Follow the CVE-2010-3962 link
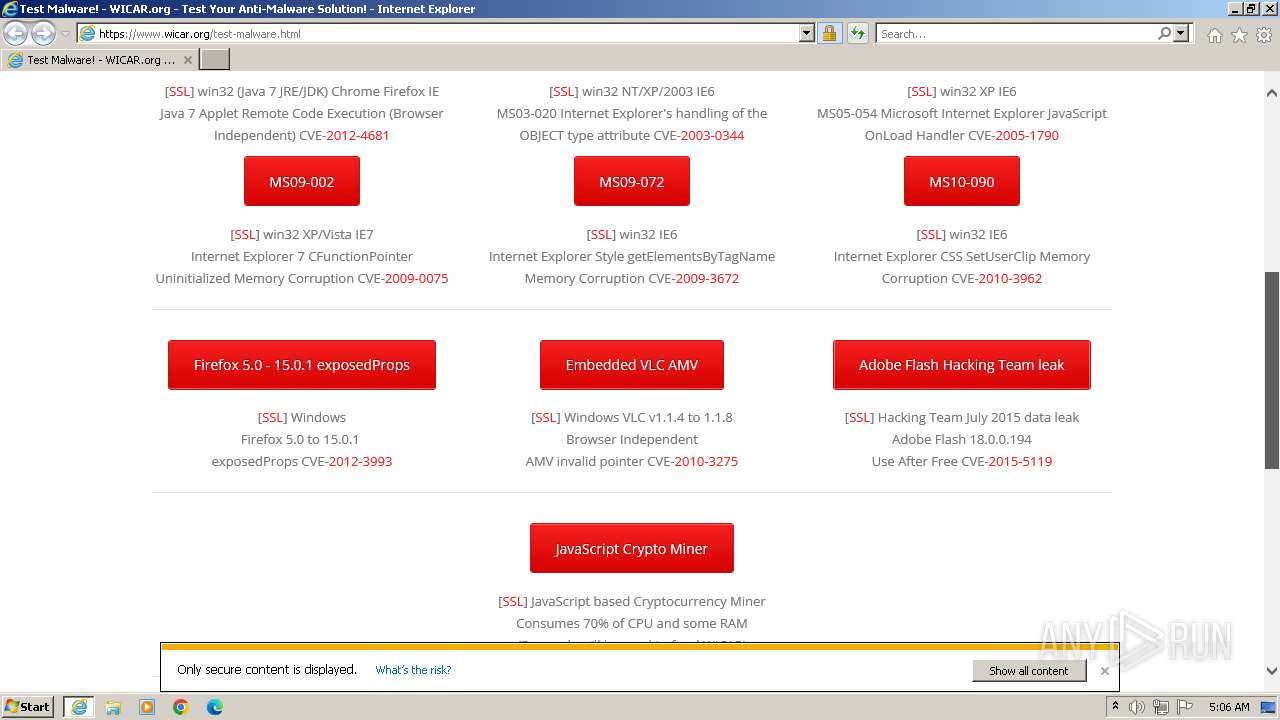The width and height of the screenshot is (1280, 720). click(x=1010, y=278)
